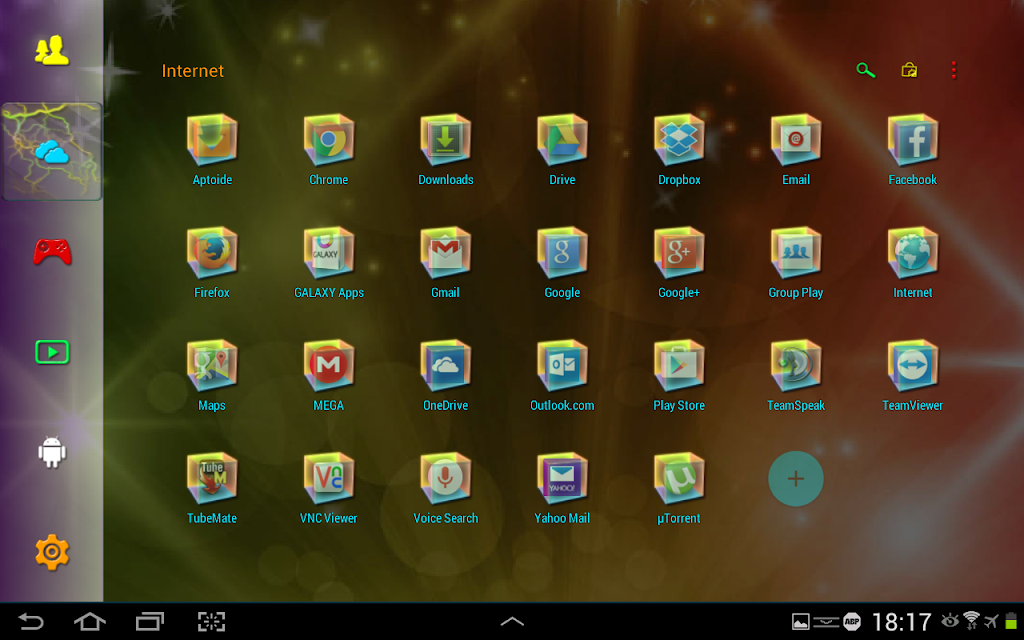Tap the battery status icon
The width and height of the screenshot is (1024, 640).
coord(1011,620)
